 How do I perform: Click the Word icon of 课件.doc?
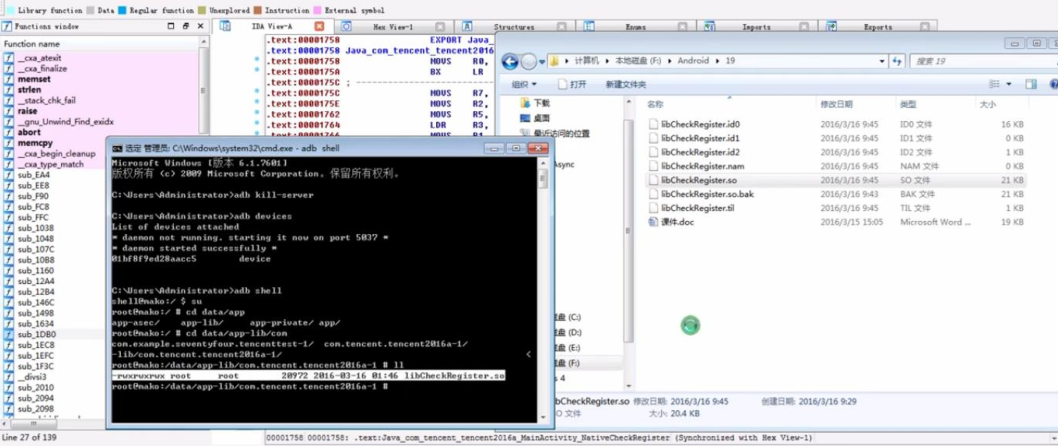tap(653, 222)
